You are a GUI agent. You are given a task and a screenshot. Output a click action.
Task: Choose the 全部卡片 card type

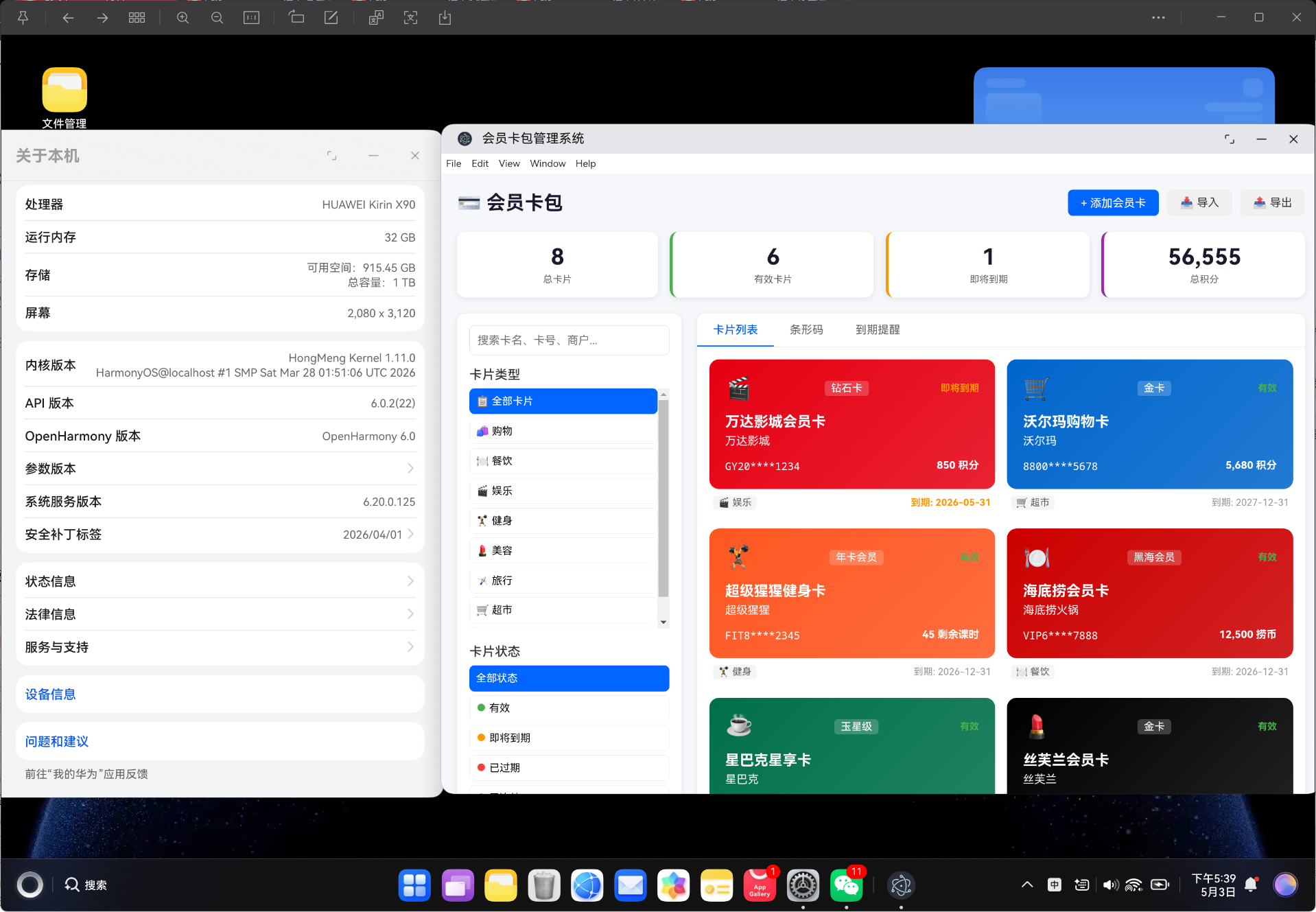point(563,401)
